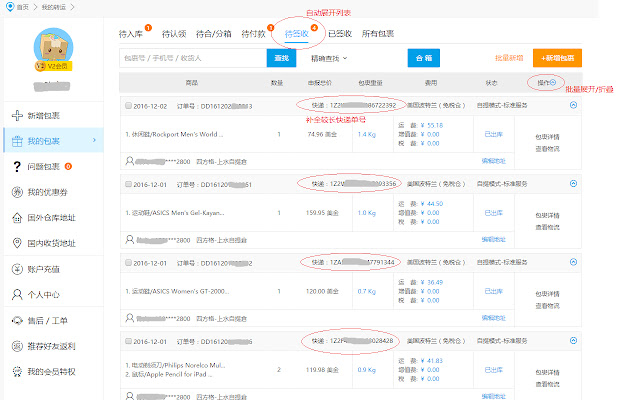Open 包裹详情 for the Philips Norelco order

coord(547,372)
